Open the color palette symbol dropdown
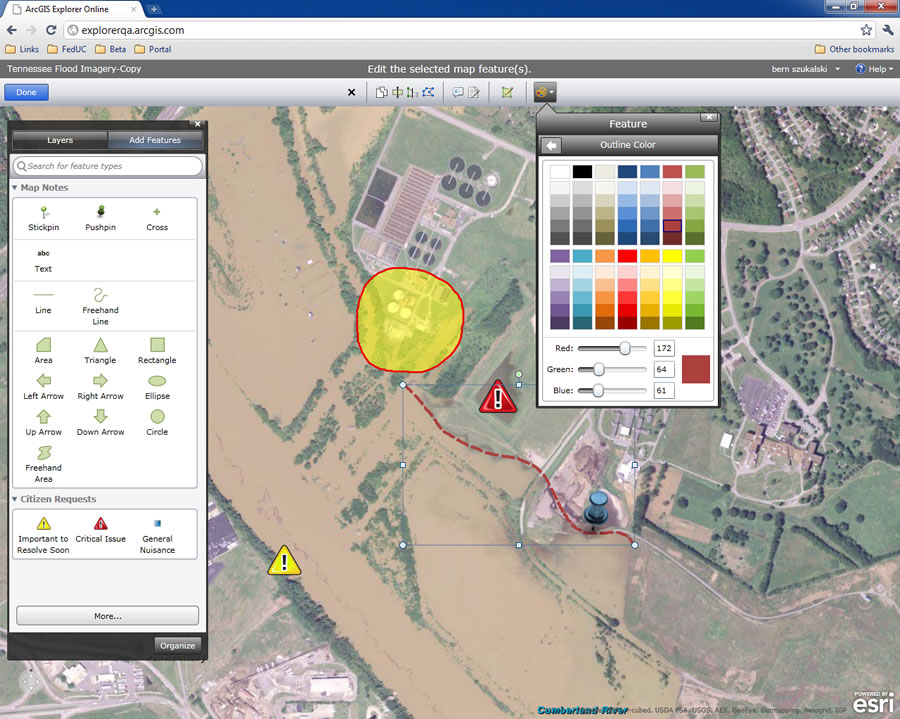This screenshot has height=719, width=900. click(x=544, y=92)
